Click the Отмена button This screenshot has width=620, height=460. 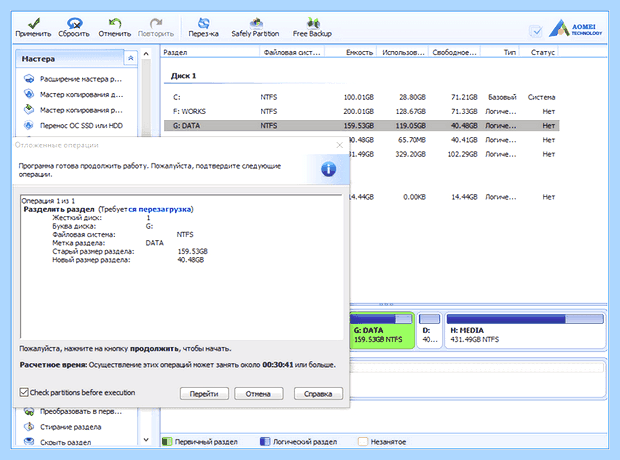tap(258, 394)
